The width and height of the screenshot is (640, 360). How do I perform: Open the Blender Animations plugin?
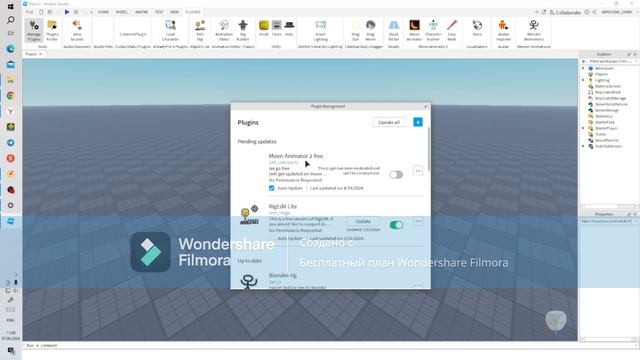533,31
